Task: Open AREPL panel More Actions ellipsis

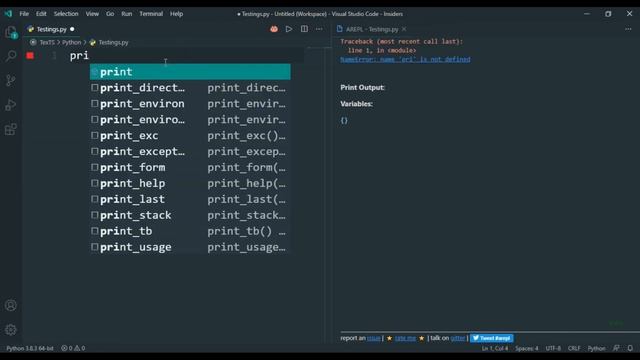Action: tap(628, 29)
